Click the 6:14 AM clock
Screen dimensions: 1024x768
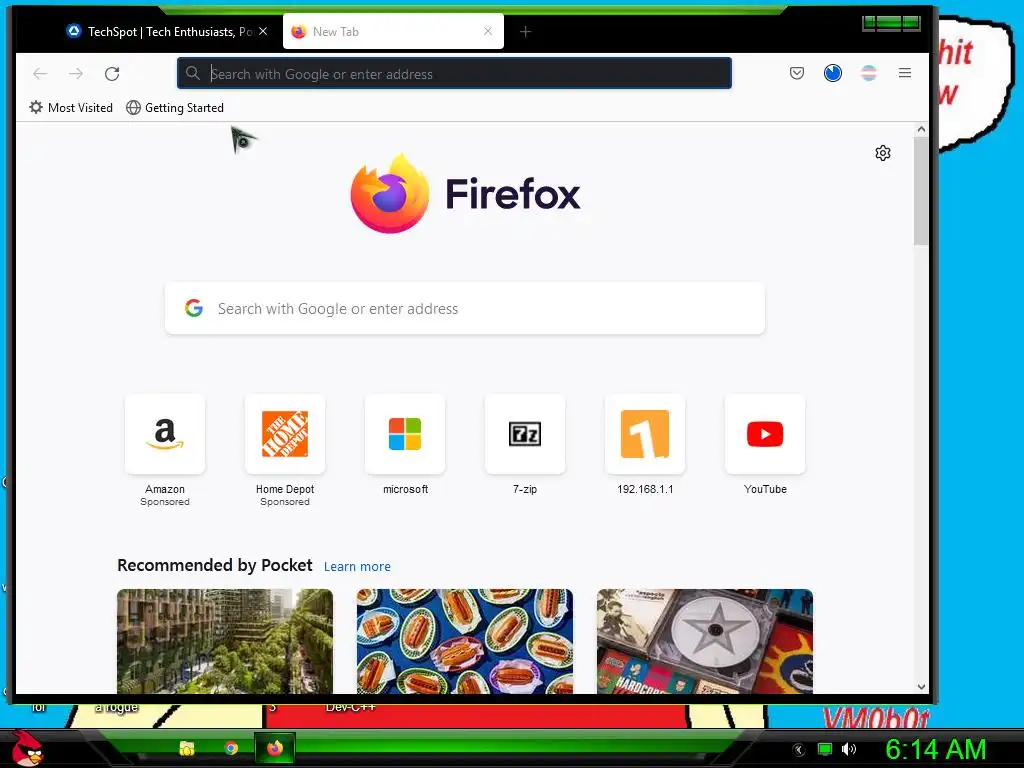point(935,749)
